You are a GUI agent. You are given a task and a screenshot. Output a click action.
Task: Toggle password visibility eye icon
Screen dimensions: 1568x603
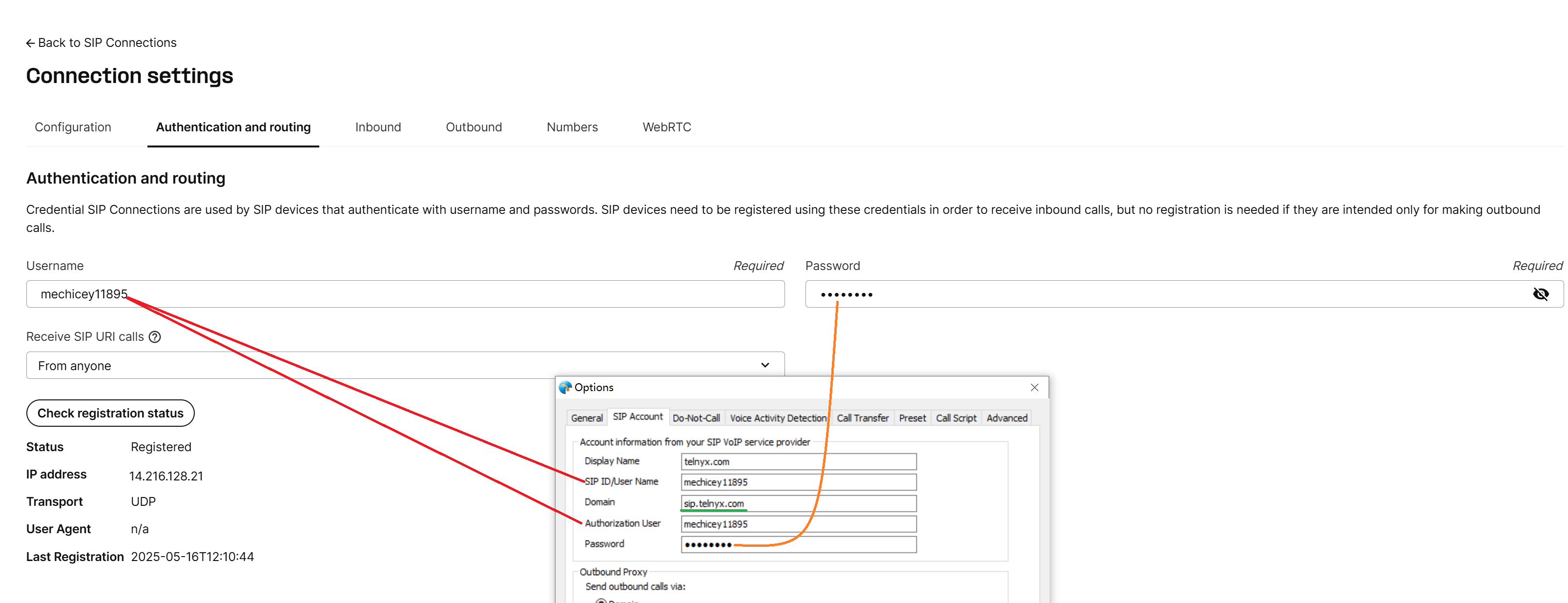(x=1540, y=294)
